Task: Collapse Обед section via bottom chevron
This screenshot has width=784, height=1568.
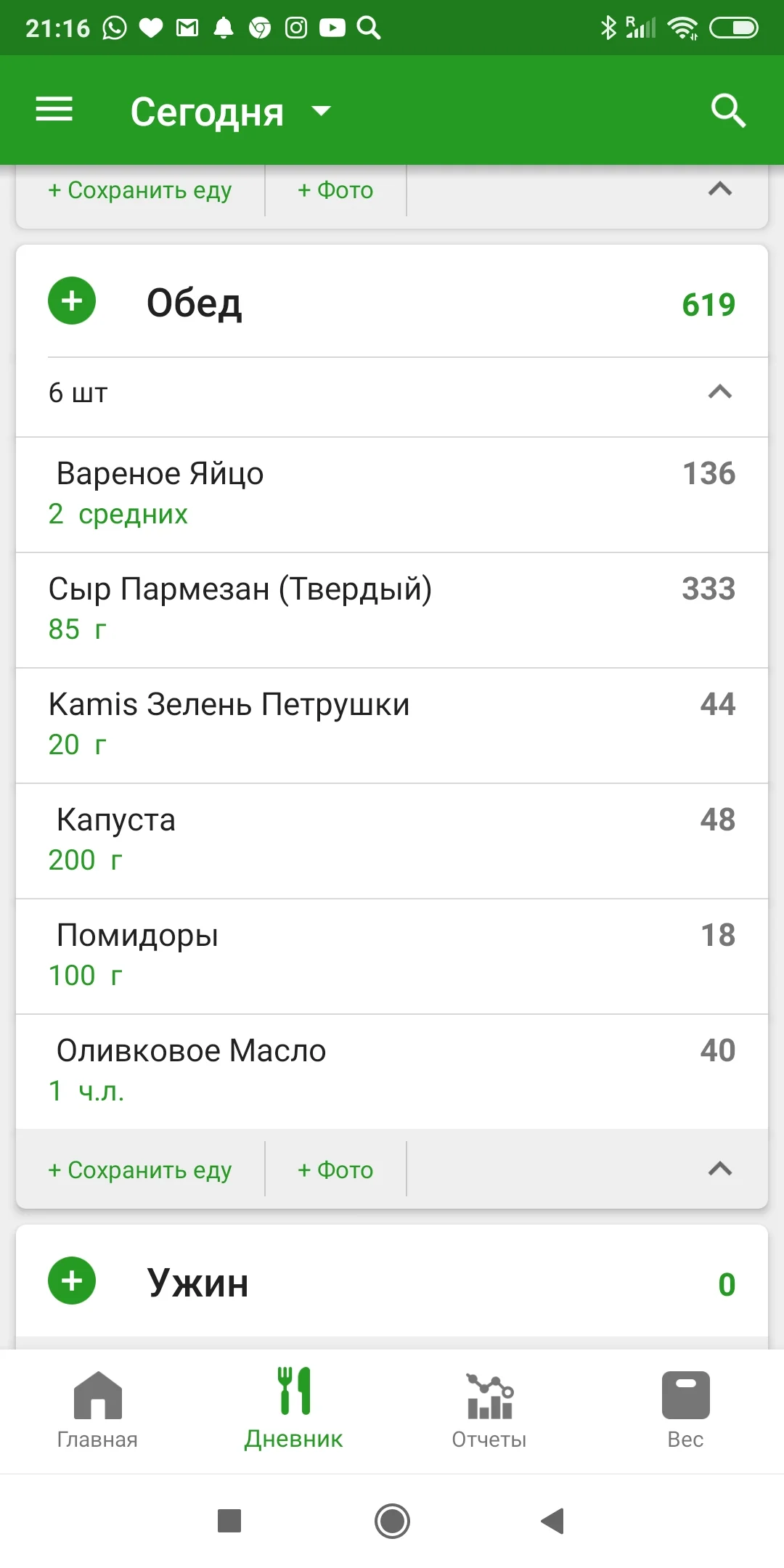Action: (719, 1169)
